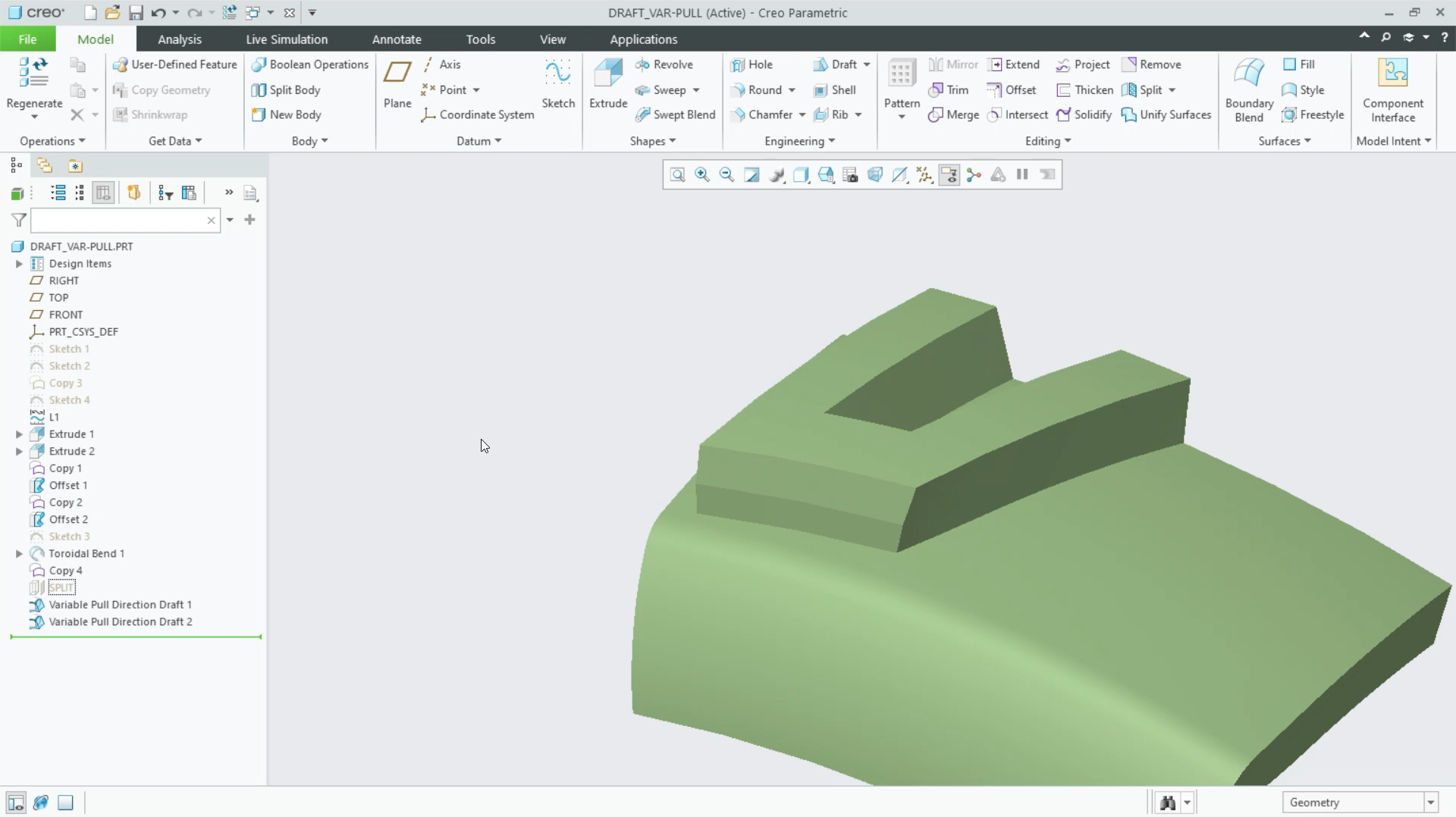The width and height of the screenshot is (1456, 817).
Task: Start a new Sketch from the Datum group
Action: [558, 83]
